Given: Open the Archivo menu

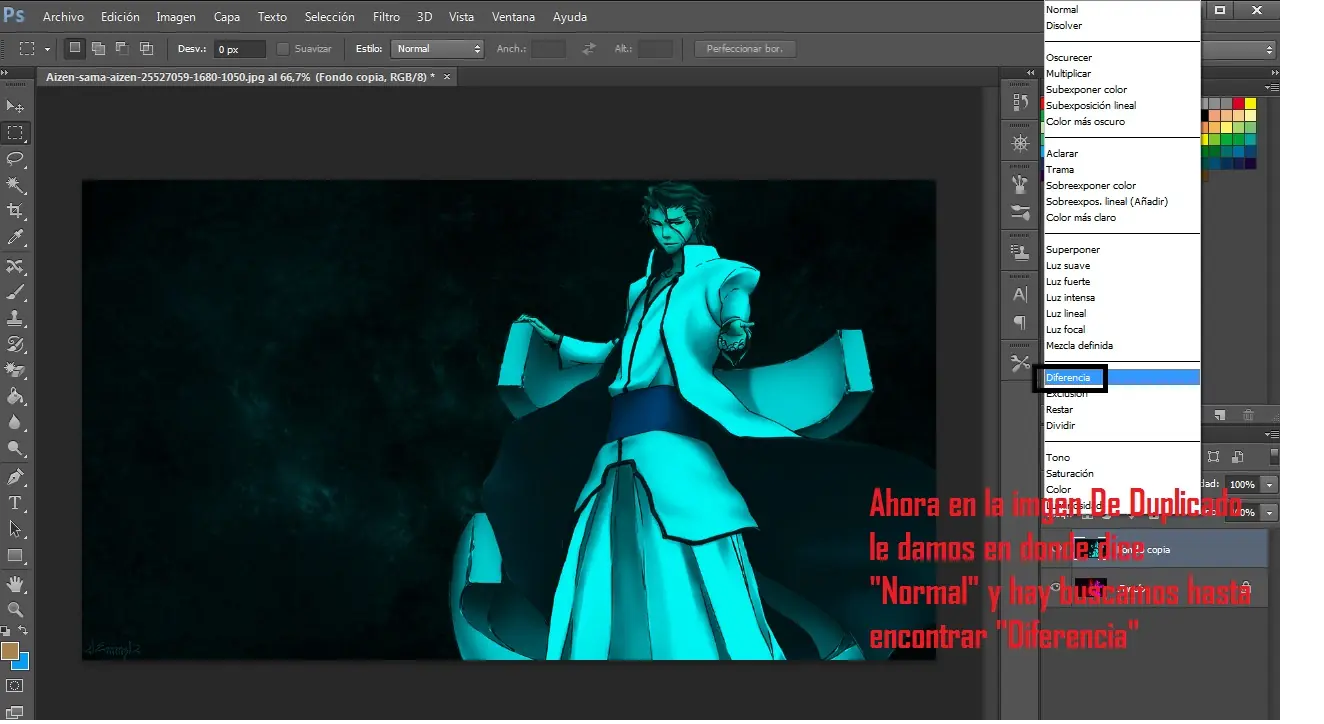Looking at the screenshot, I should [x=63, y=17].
